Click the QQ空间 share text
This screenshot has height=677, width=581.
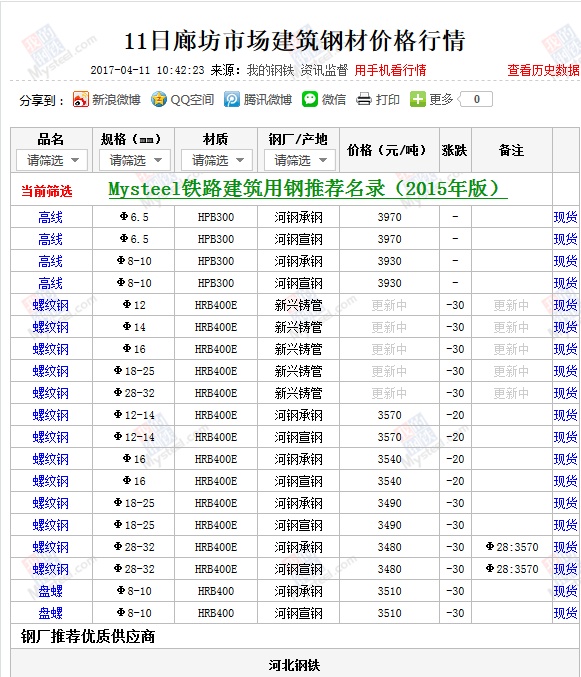[192, 100]
